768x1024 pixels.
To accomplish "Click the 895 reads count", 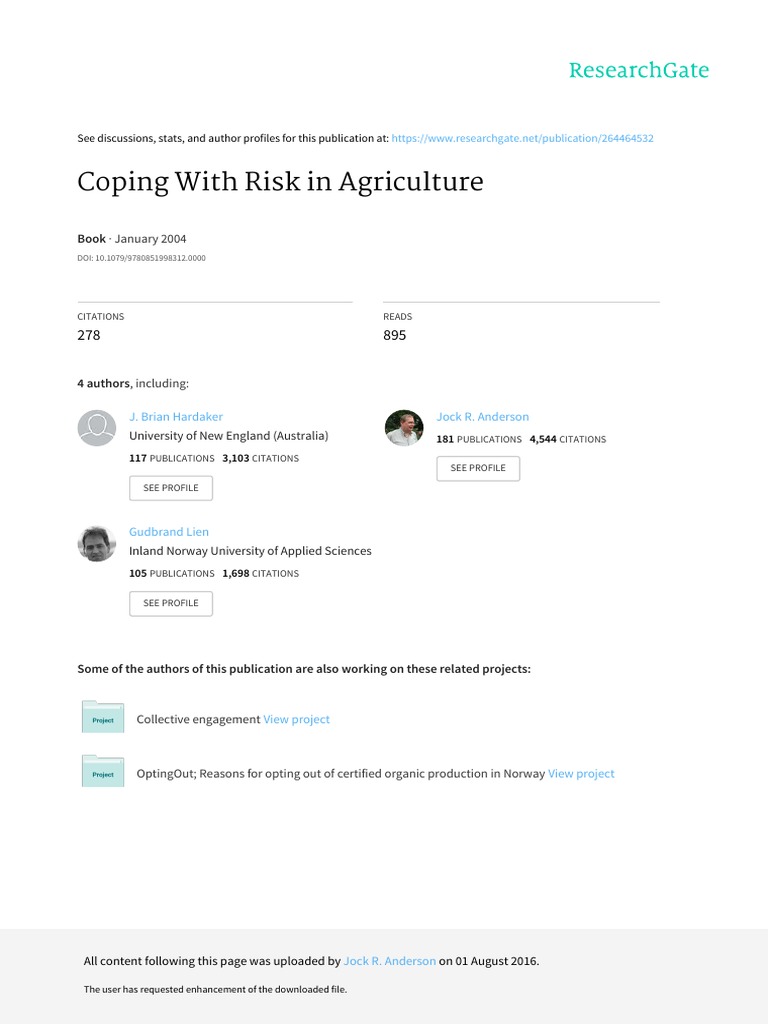I will 395,335.
